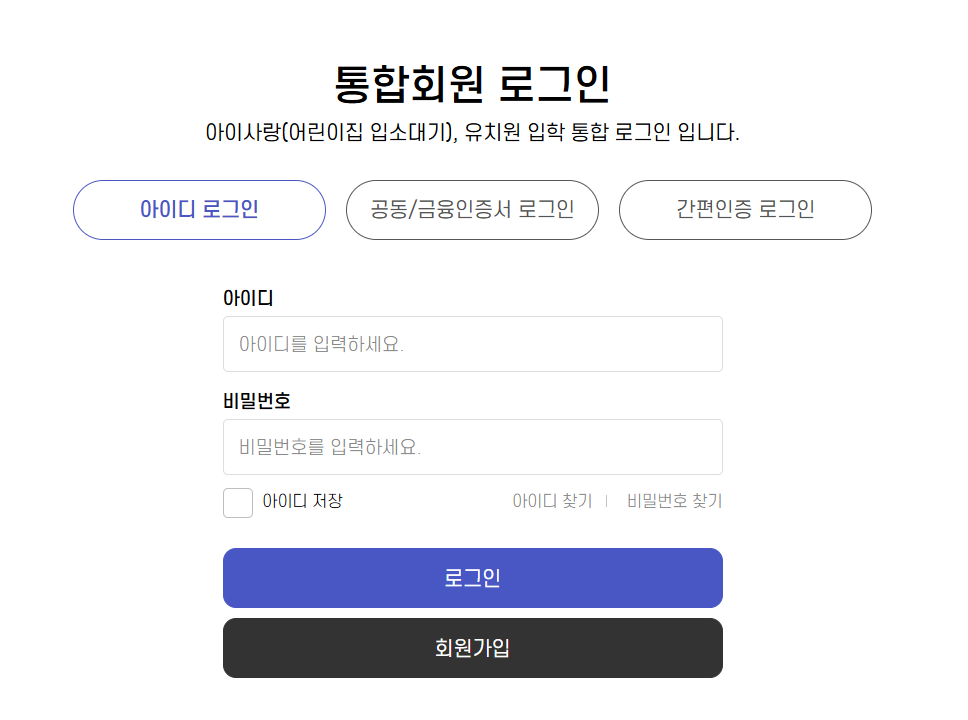The height and width of the screenshot is (720, 968).
Task: Start registration via 회원가입
Action: tap(472, 648)
